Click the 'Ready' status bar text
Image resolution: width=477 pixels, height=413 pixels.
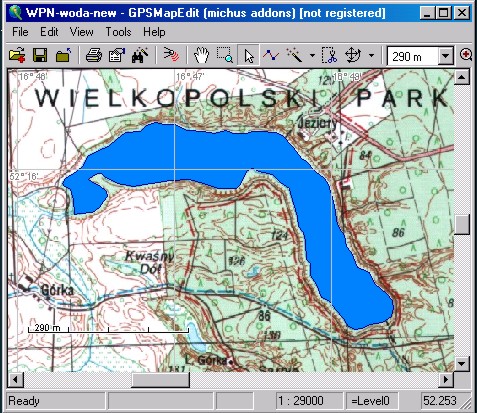click(24, 401)
